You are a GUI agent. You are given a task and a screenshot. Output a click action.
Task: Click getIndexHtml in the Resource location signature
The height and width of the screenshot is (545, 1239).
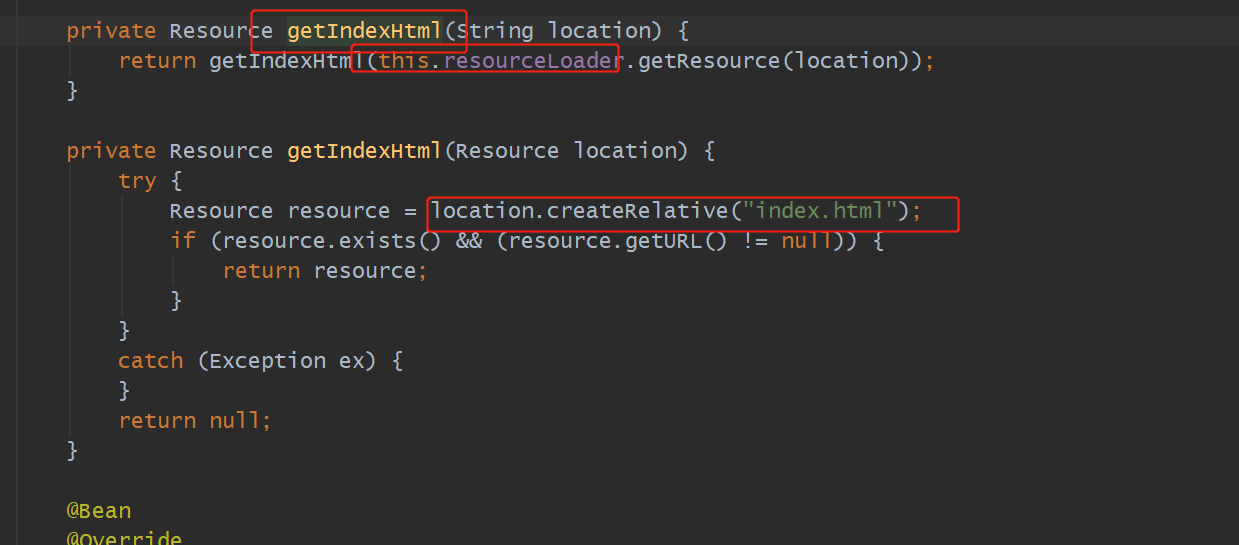(x=365, y=151)
